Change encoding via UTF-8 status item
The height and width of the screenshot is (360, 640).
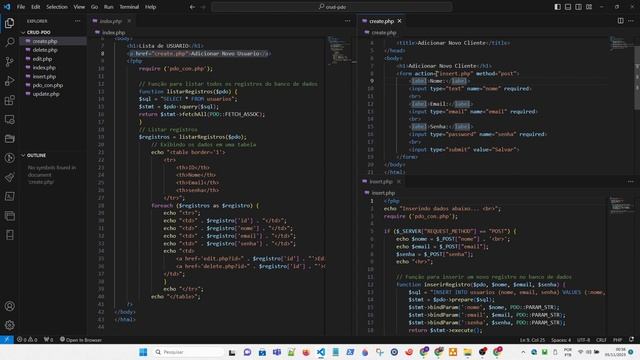[x=583, y=340]
